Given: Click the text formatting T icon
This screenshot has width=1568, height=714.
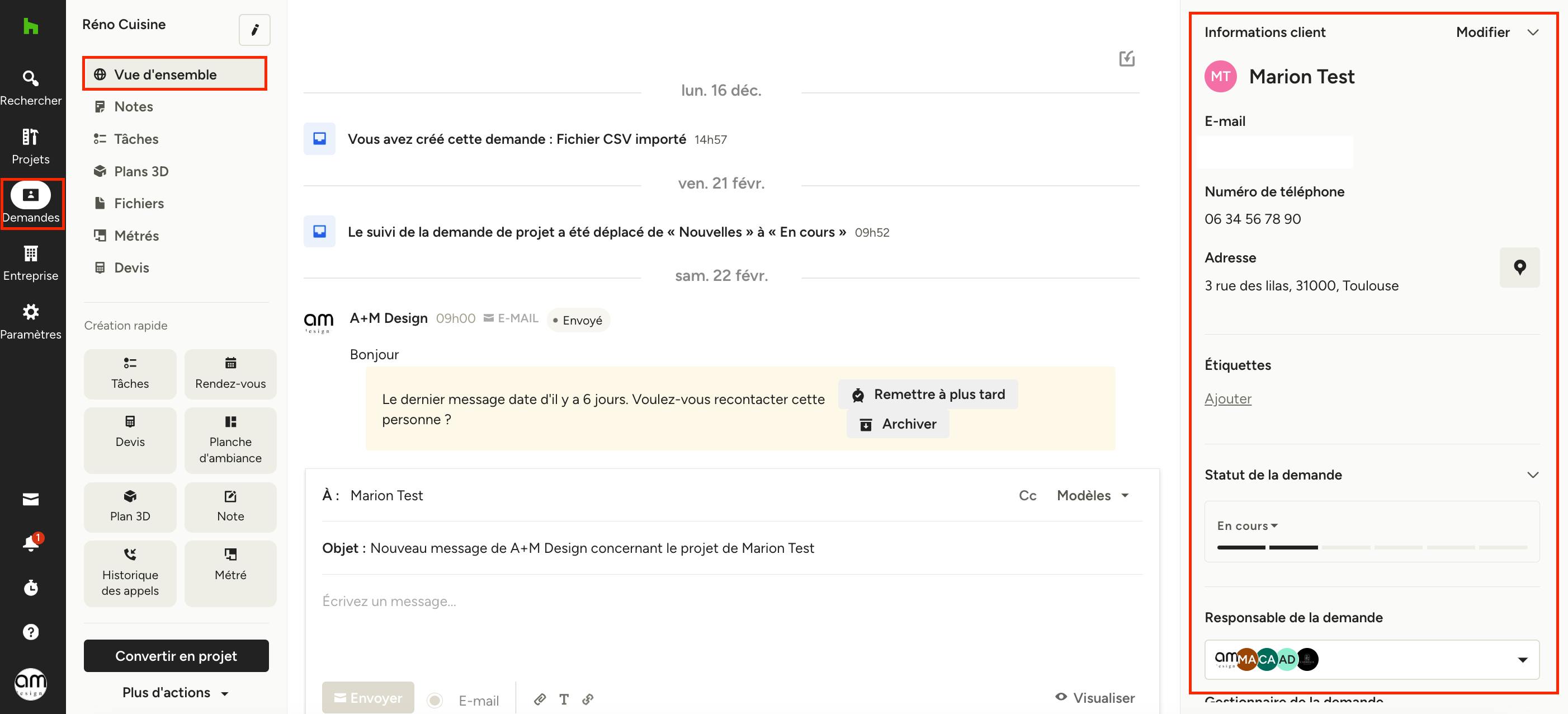Looking at the screenshot, I should 564,699.
